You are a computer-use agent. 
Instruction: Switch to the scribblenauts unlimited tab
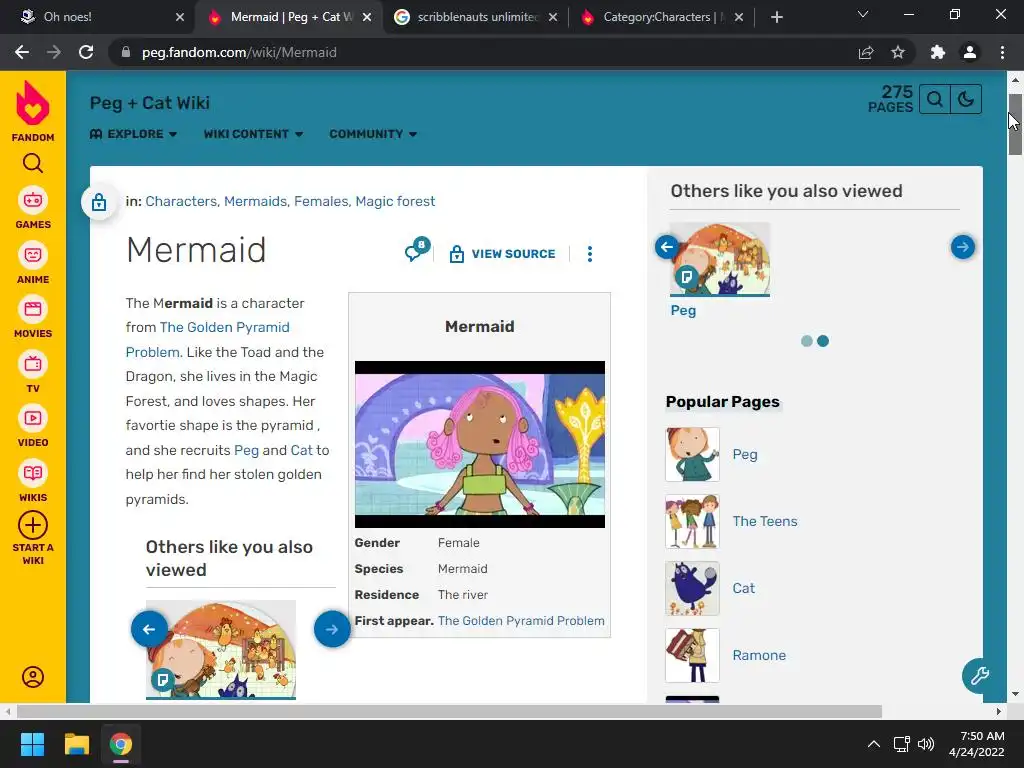coord(477,17)
